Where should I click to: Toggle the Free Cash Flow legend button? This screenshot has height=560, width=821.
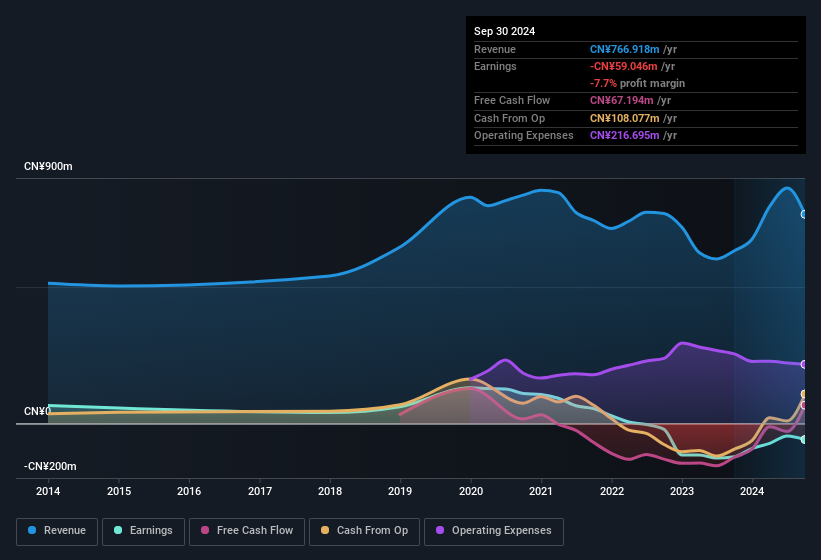(x=247, y=531)
